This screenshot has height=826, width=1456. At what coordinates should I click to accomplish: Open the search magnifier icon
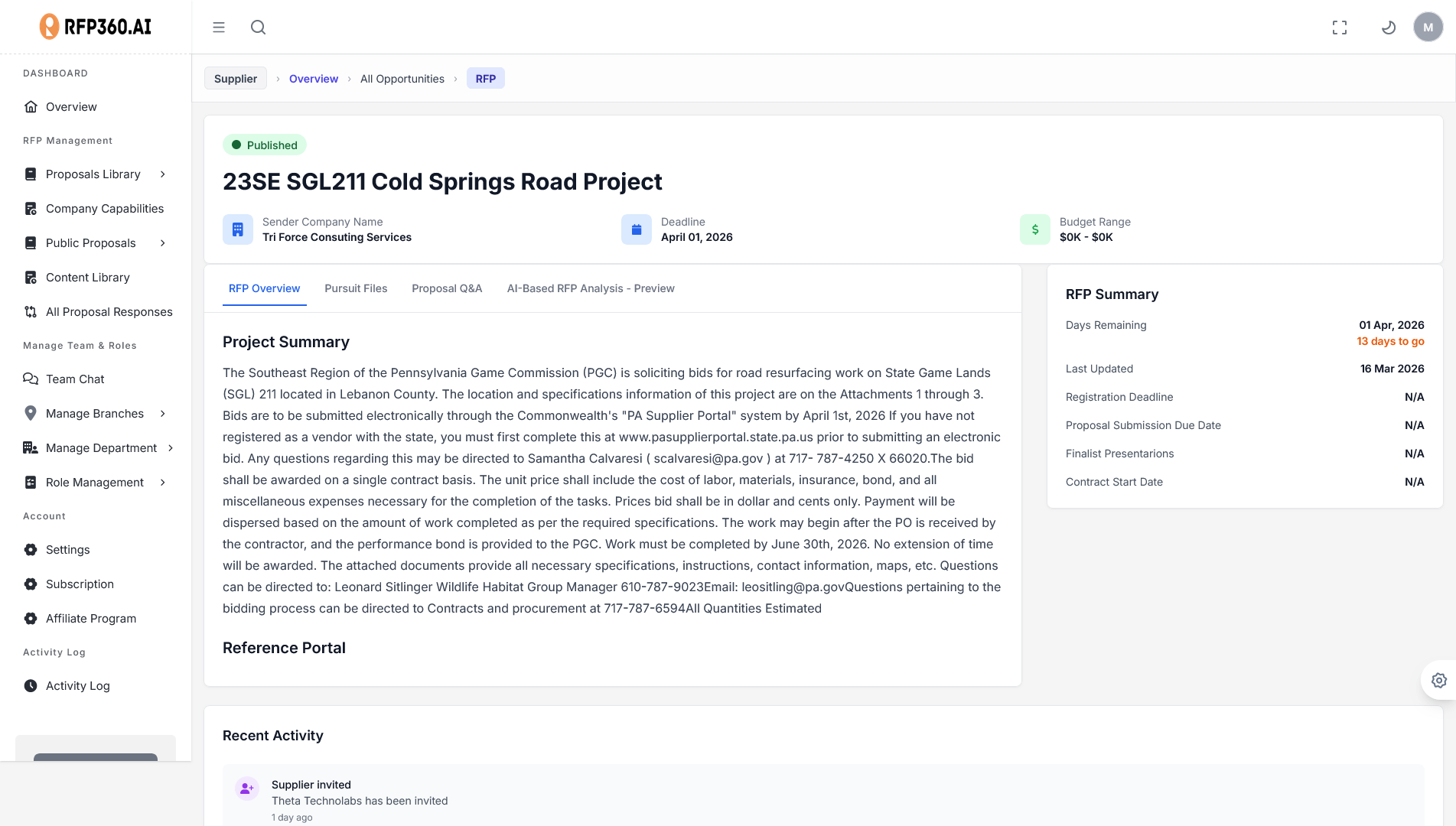pos(259,28)
